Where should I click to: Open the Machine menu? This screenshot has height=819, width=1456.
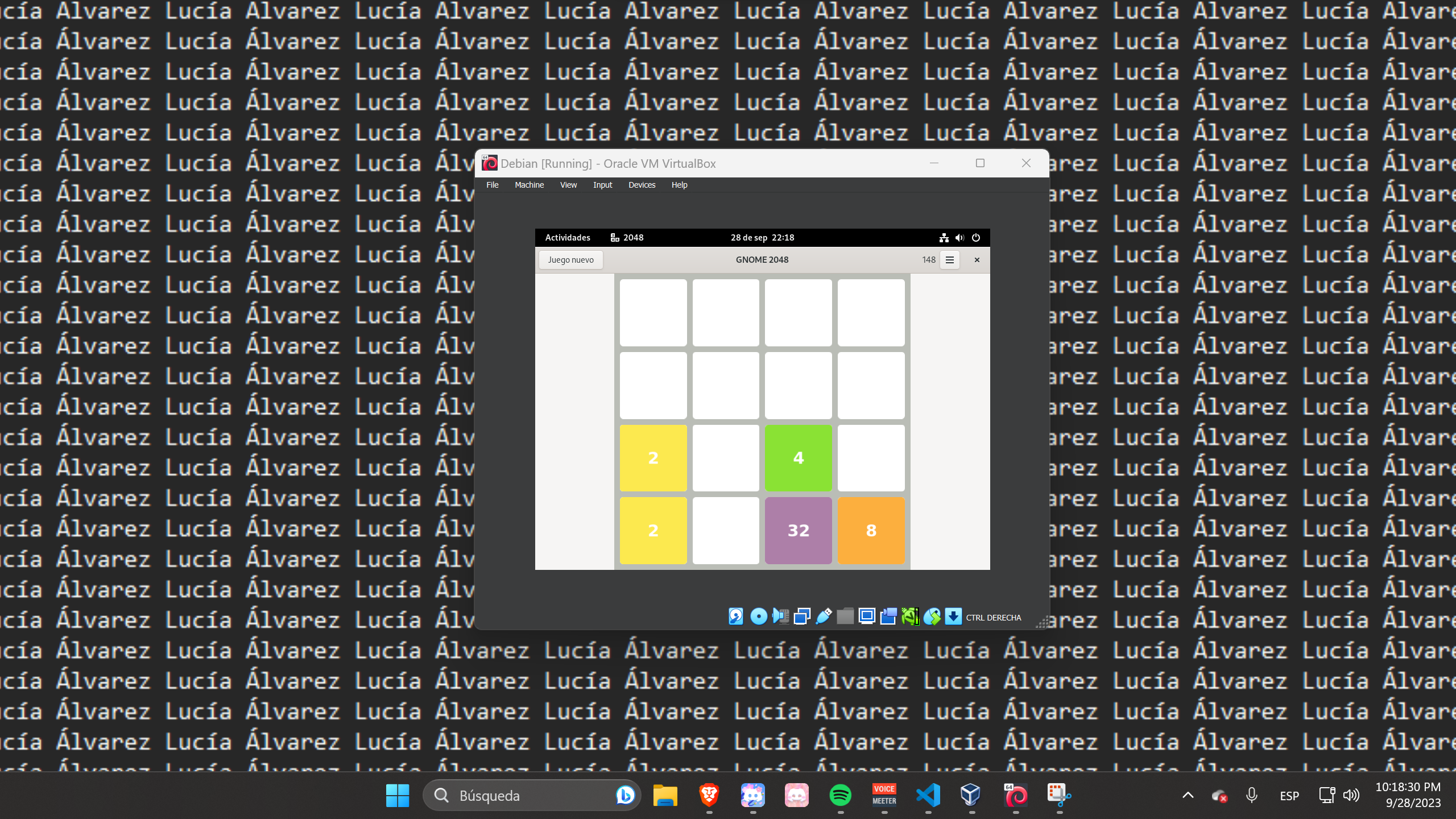point(529,185)
